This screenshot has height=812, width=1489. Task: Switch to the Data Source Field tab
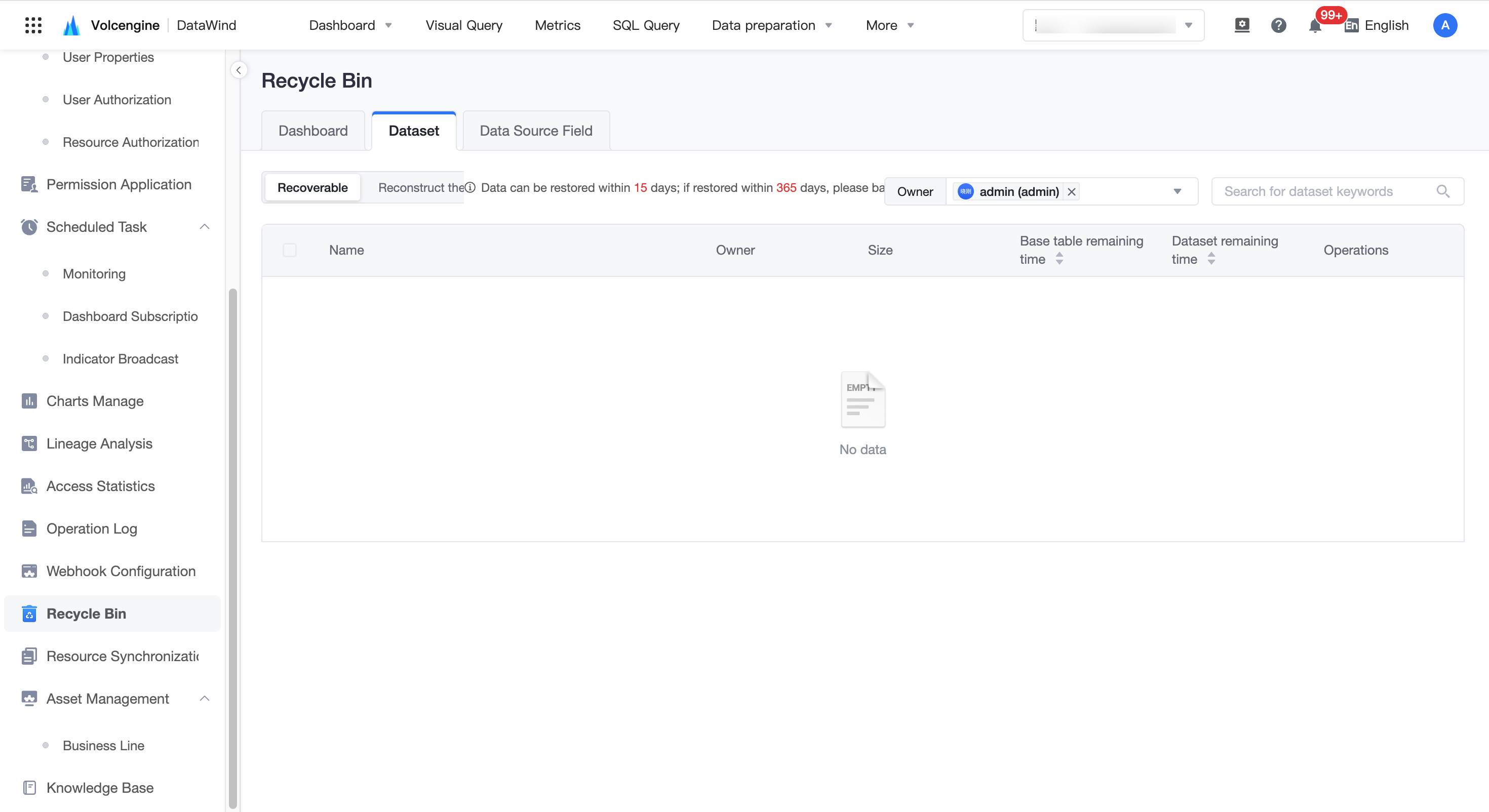pyautogui.click(x=535, y=131)
